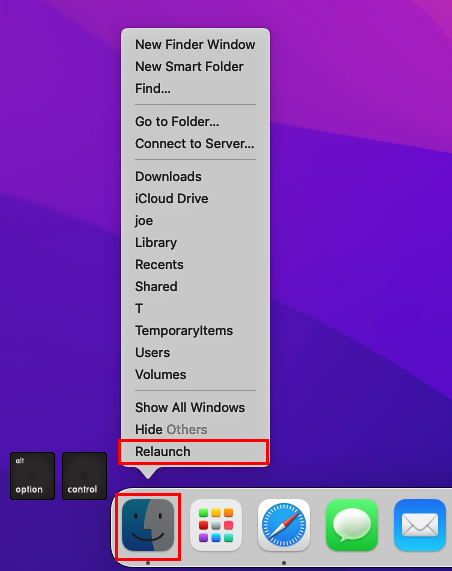This screenshot has height=571, width=452.
Task: Open Go to Folder… dialog
Action: 195,122
